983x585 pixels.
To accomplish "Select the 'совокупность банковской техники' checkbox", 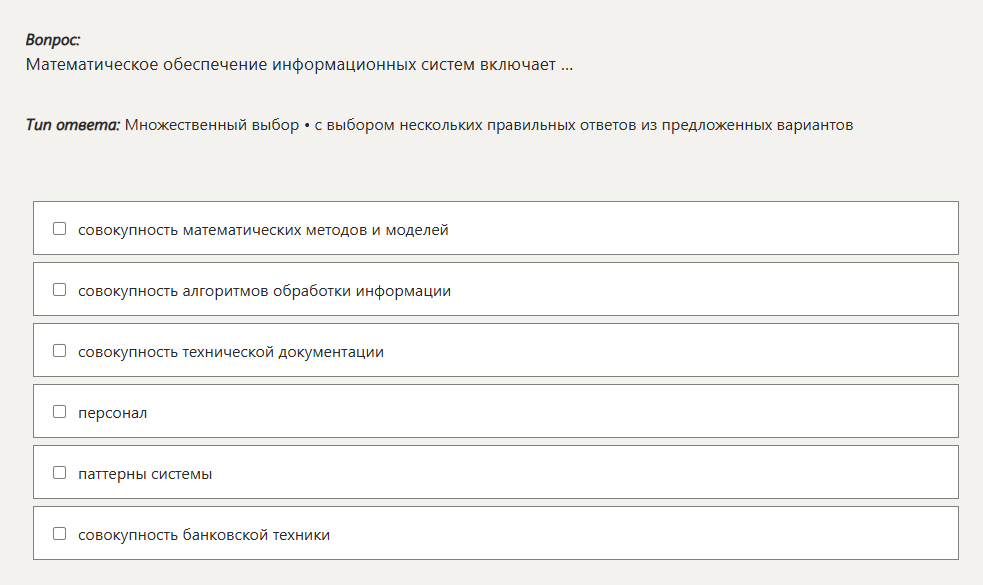I will 60,534.
